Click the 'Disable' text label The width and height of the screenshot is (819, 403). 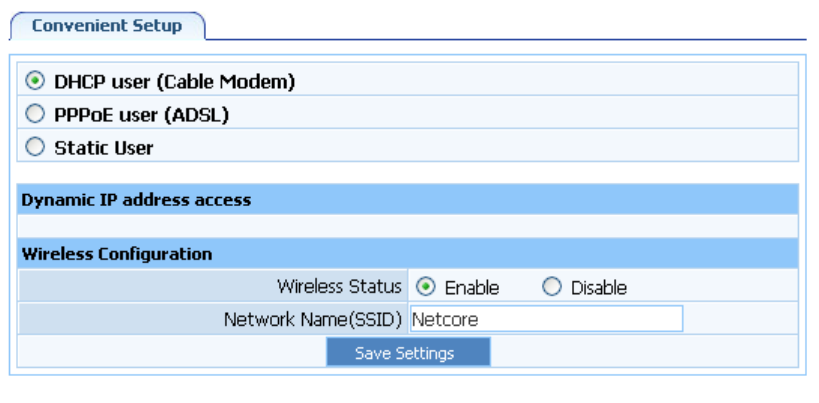(x=598, y=288)
